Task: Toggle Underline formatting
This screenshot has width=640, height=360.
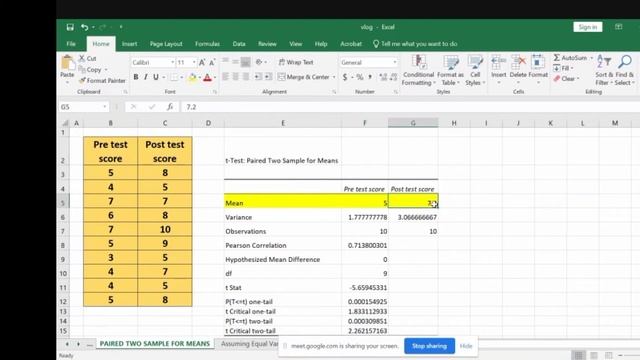Action: [x=156, y=77]
